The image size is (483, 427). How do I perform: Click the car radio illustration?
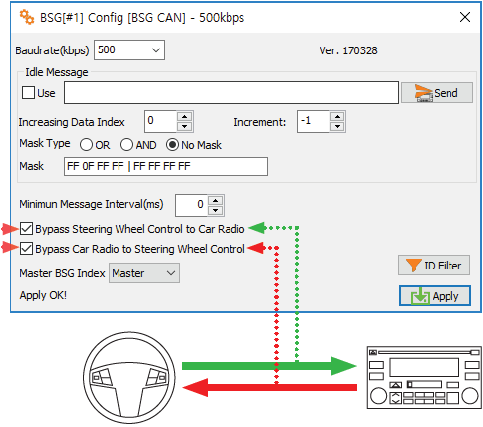424,378
